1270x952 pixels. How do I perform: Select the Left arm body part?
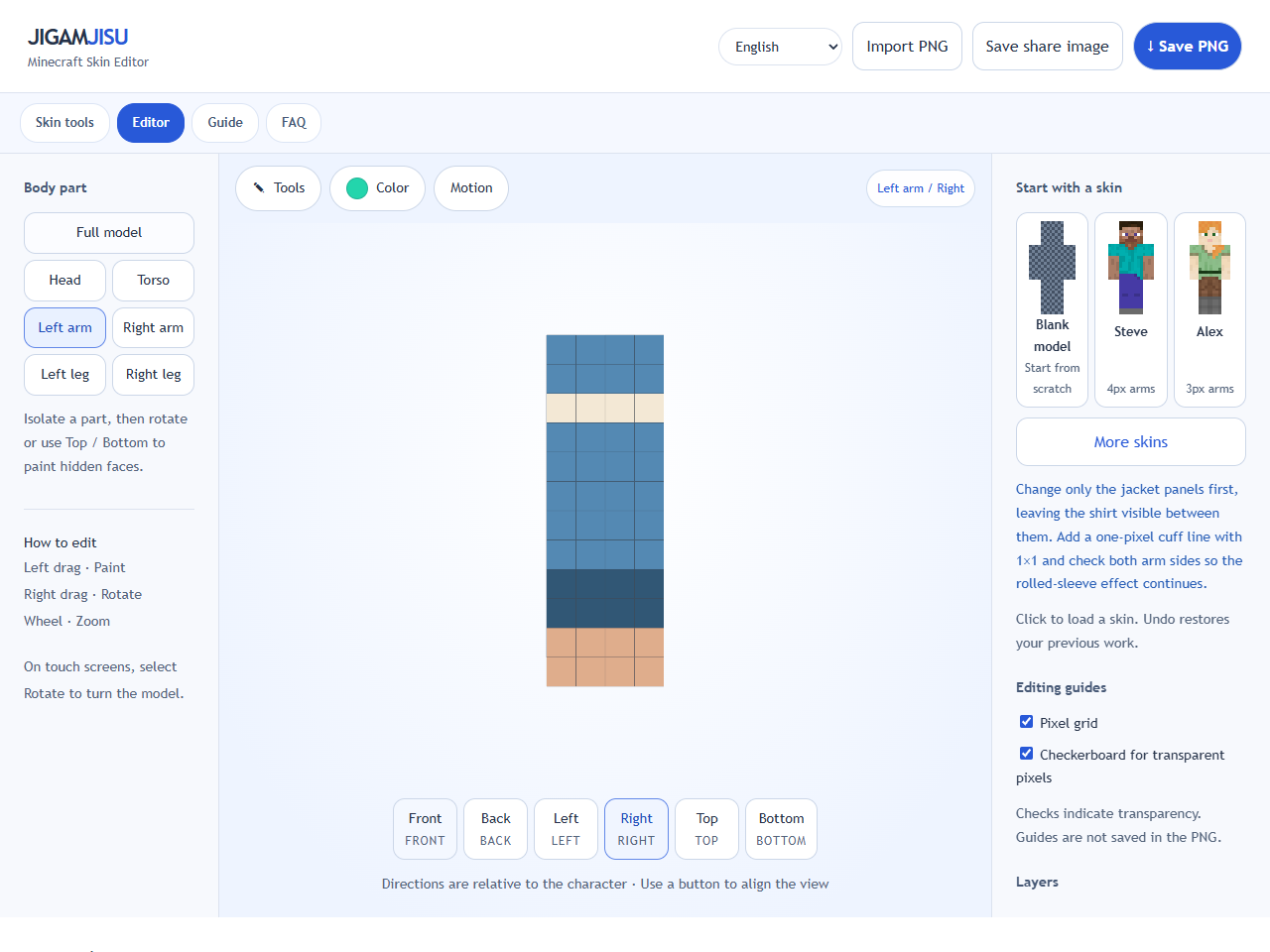(x=65, y=328)
